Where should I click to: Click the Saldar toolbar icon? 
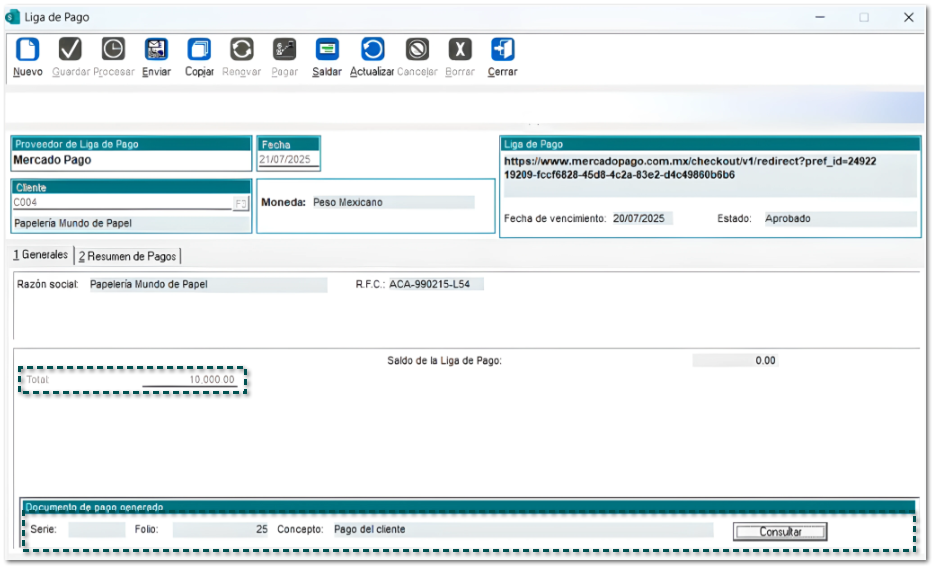pos(327,50)
